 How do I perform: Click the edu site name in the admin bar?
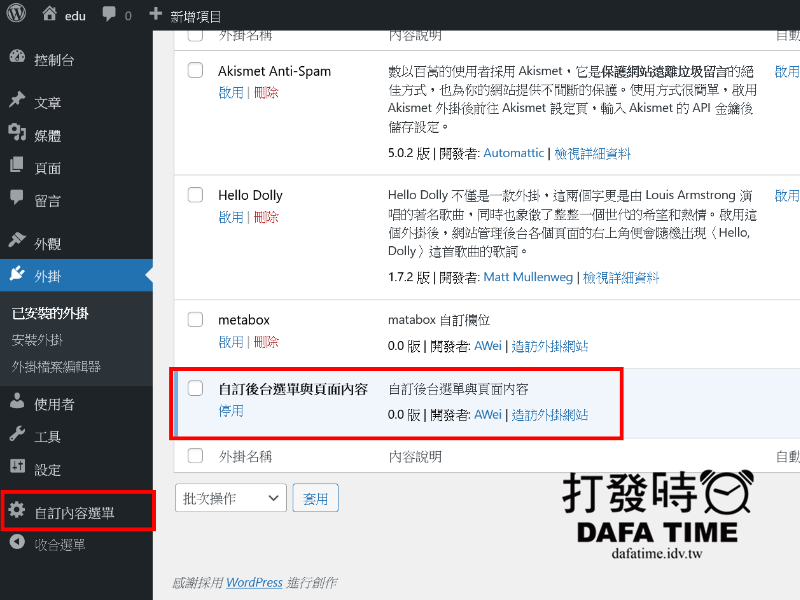75,16
